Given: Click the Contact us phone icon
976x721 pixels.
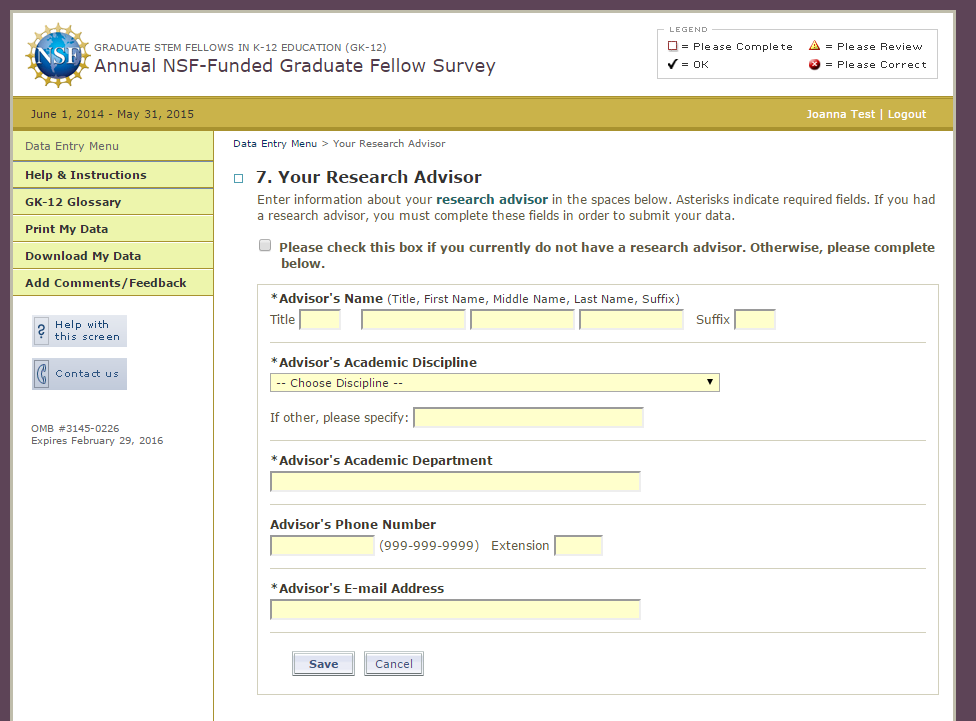Looking at the screenshot, I should tap(42, 374).
